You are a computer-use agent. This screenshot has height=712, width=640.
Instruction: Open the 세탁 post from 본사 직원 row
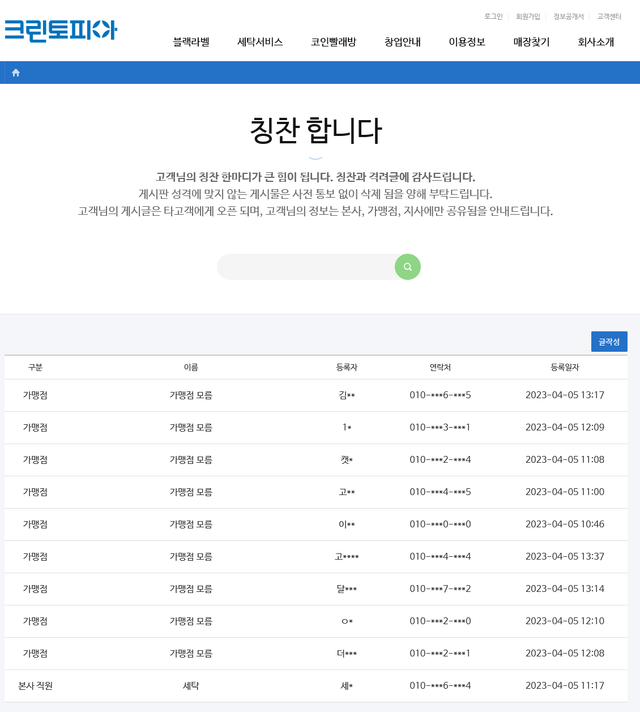click(x=191, y=686)
